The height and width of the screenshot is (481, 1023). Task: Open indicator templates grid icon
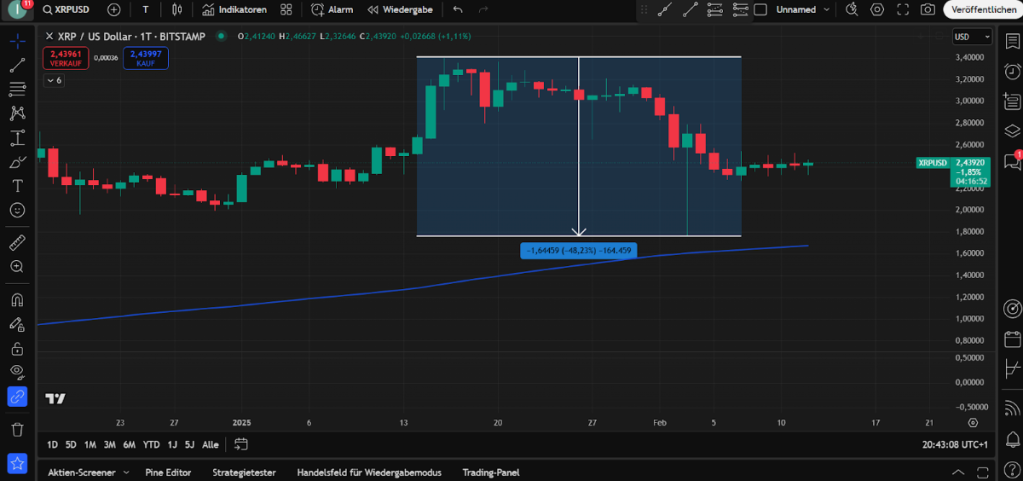286,10
